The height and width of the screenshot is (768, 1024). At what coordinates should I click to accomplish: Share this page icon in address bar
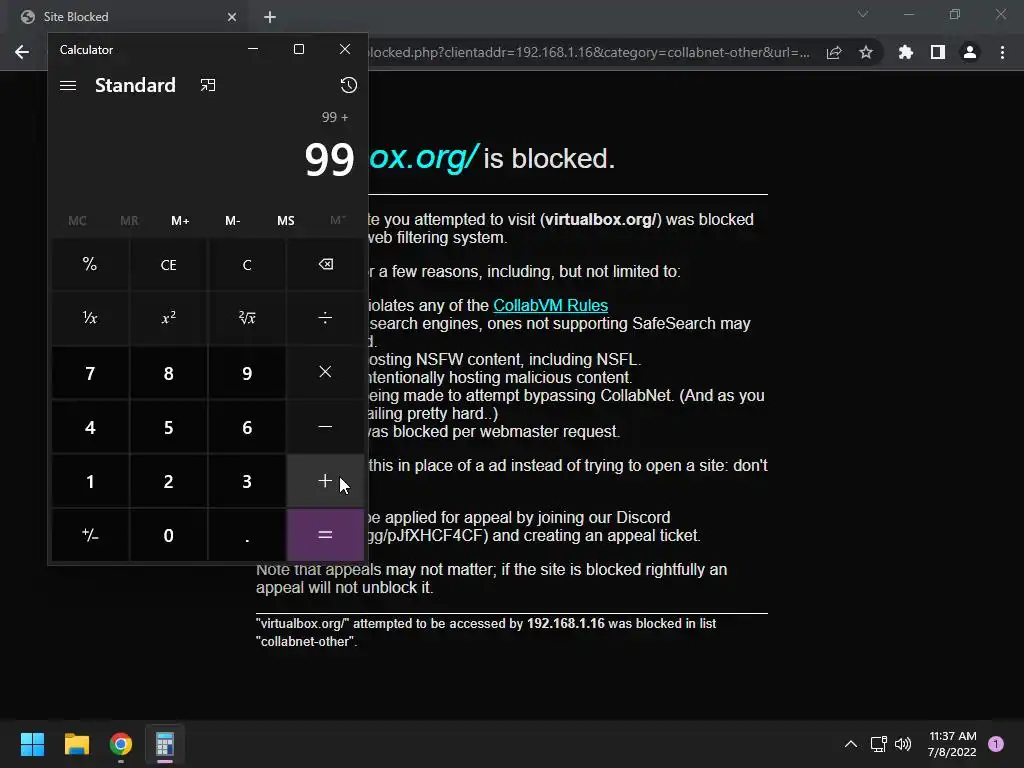[834, 52]
